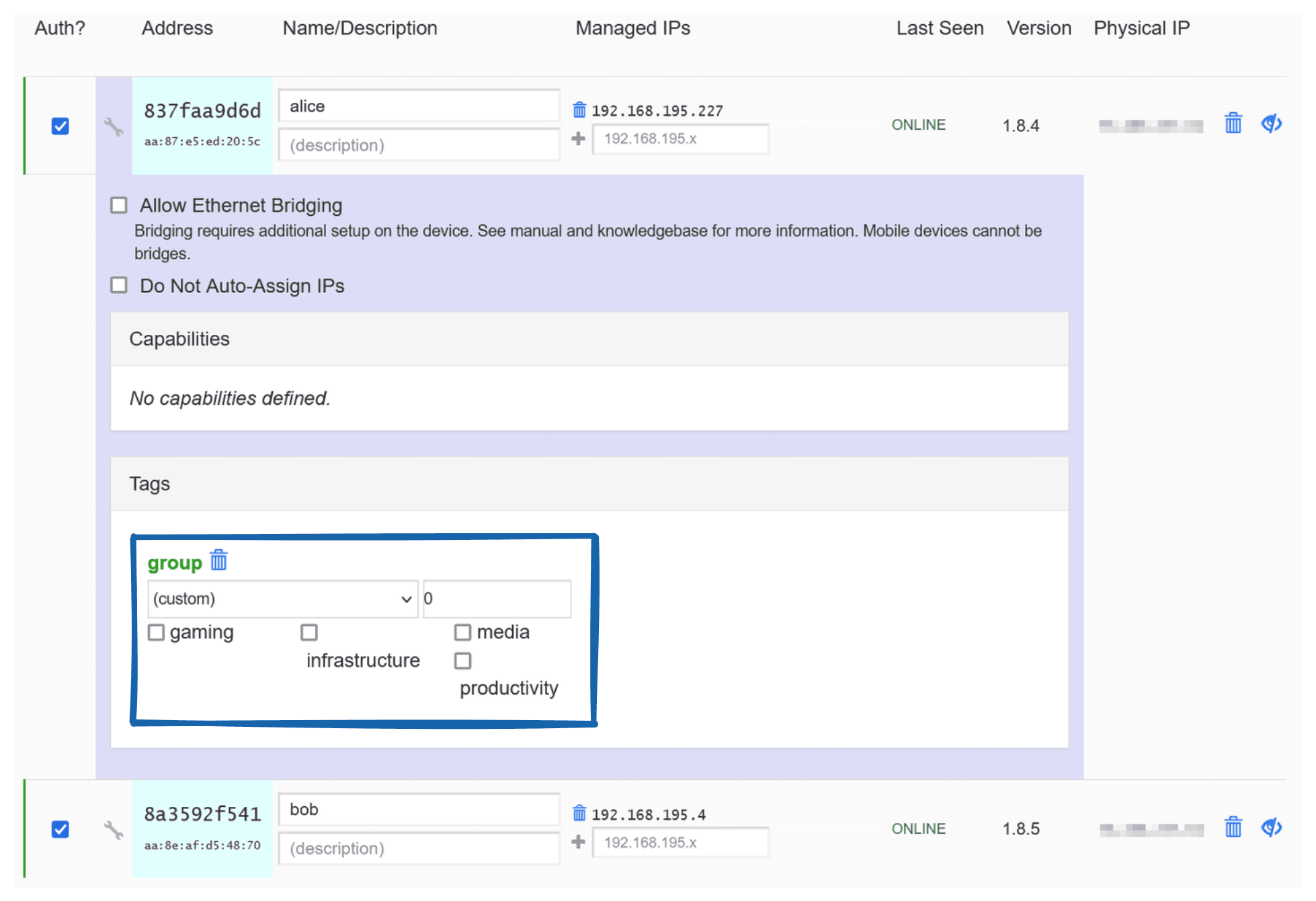Enable Do Not Auto-Assign IPs

118,284
